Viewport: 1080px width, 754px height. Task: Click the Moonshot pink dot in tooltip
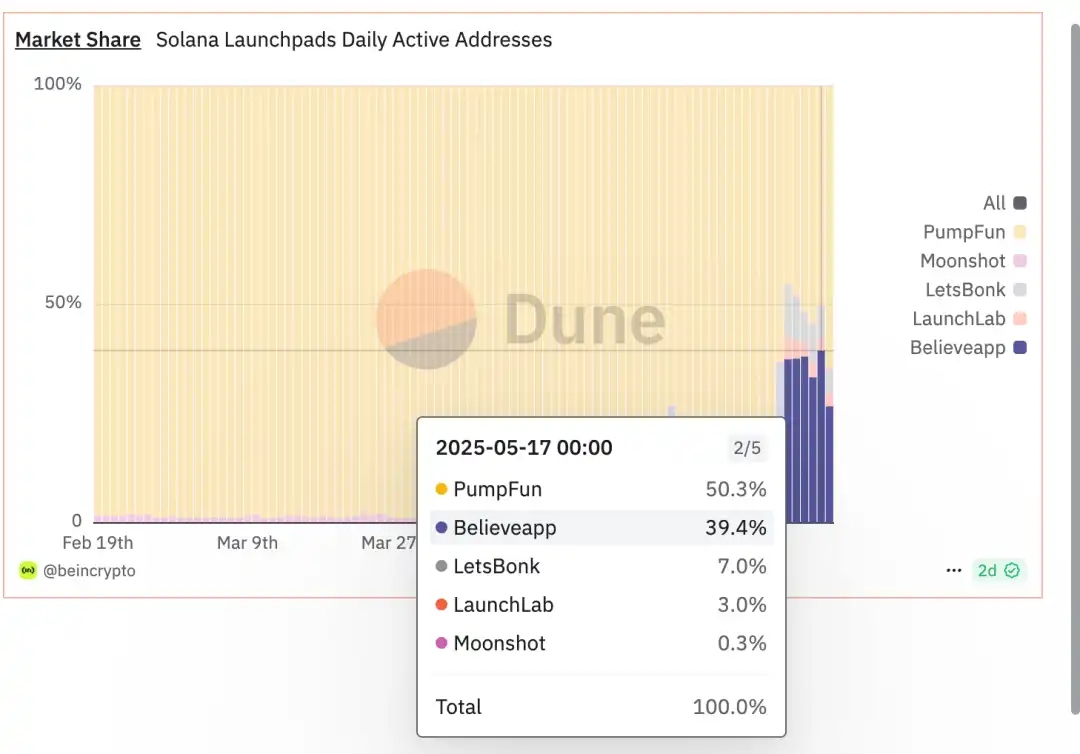tap(442, 643)
